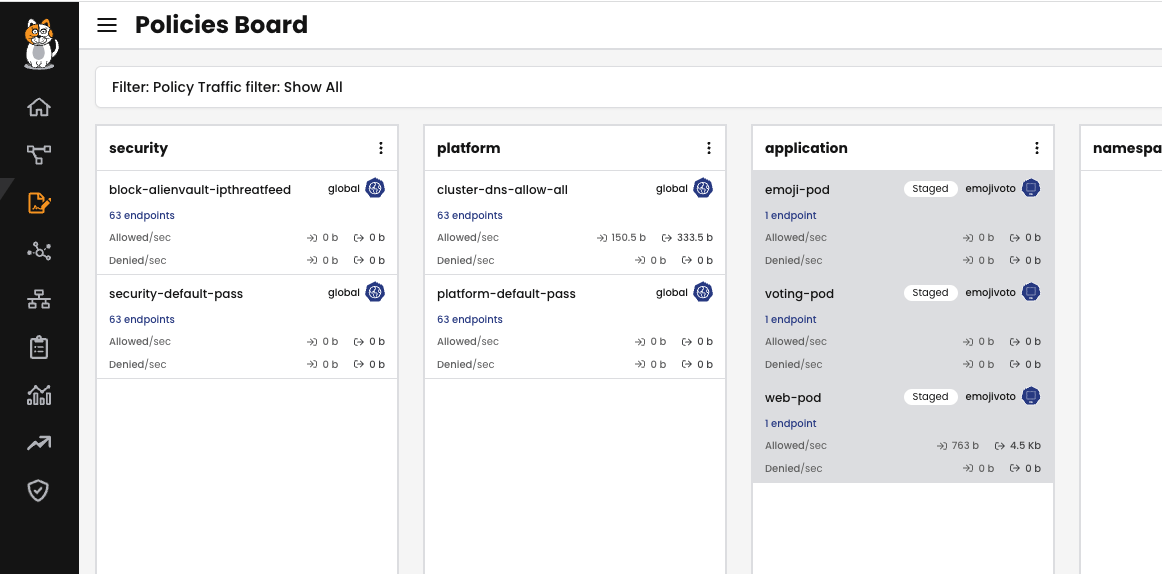Open 63 endpoints link under cluster-dns-allow-all
1162x574 pixels.
pos(470,216)
